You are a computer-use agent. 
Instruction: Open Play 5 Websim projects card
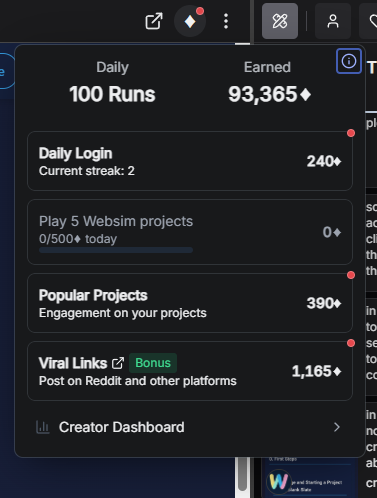pos(190,232)
